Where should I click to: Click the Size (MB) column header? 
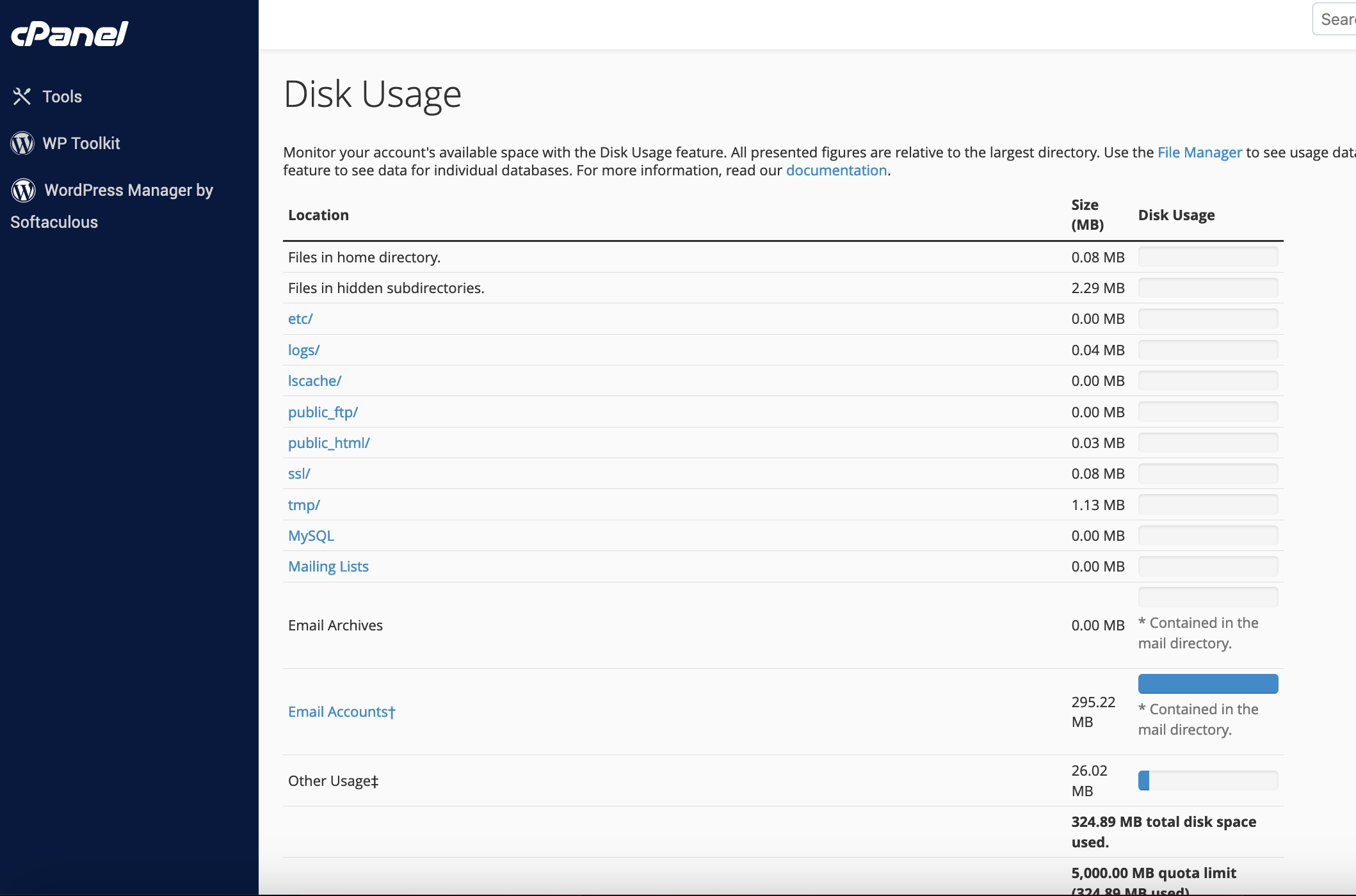pyautogui.click(x=1087, y=214)
